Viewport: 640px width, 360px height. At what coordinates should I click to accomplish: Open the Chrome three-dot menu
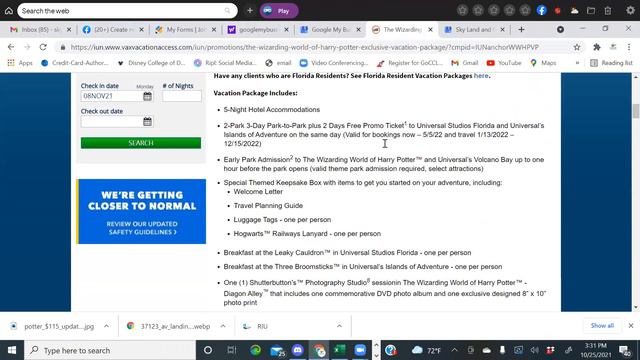click(x=629, y=47)
